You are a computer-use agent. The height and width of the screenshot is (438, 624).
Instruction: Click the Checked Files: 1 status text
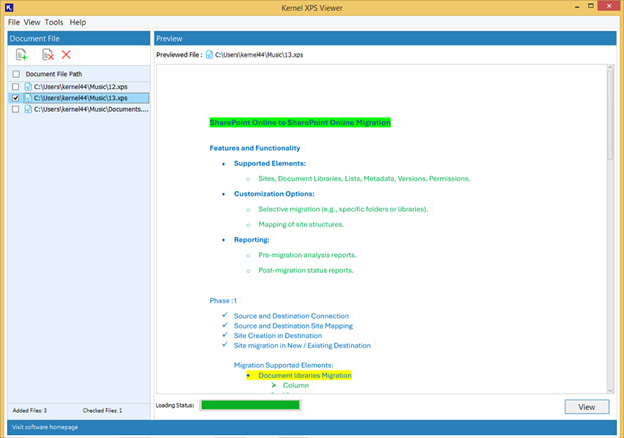point(102,410)
